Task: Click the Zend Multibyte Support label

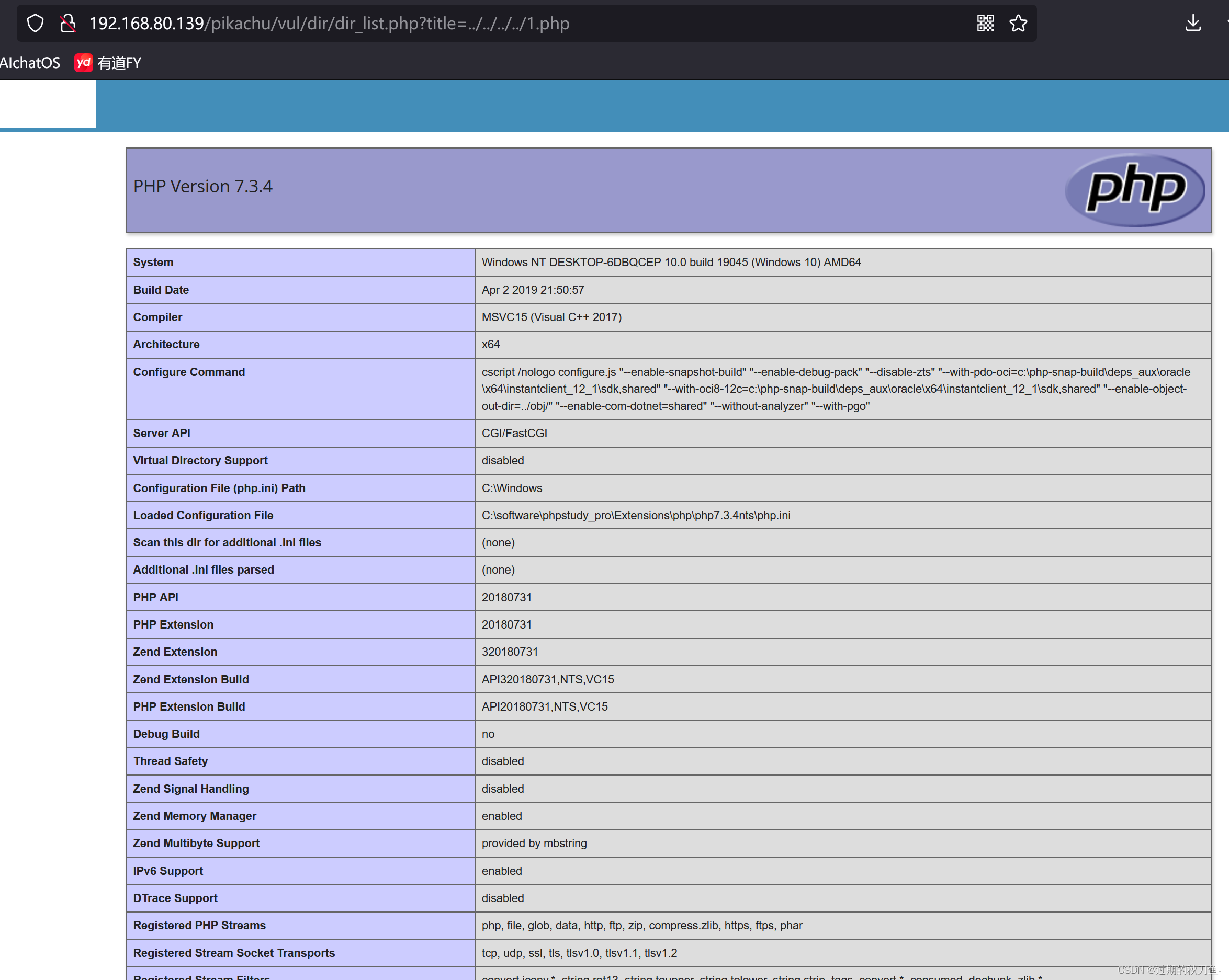Action: pos(197,844)
